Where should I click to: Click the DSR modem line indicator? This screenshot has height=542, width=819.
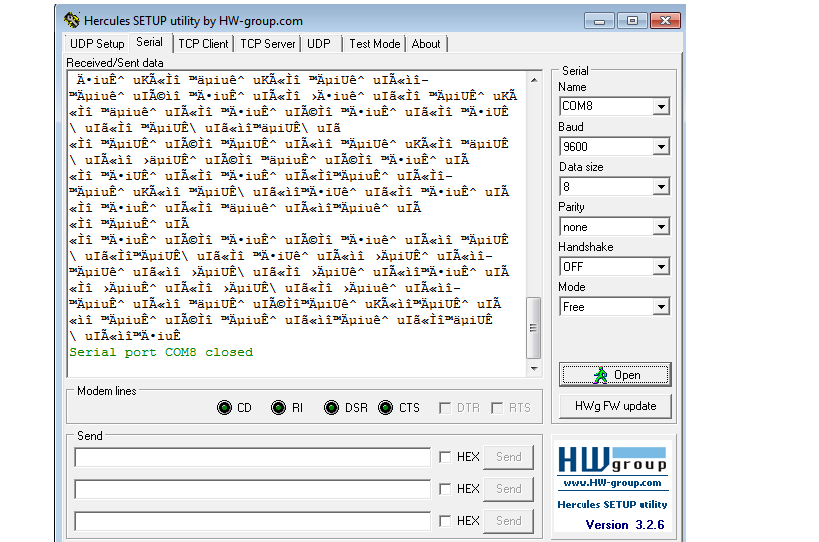[x=331, y=407]
